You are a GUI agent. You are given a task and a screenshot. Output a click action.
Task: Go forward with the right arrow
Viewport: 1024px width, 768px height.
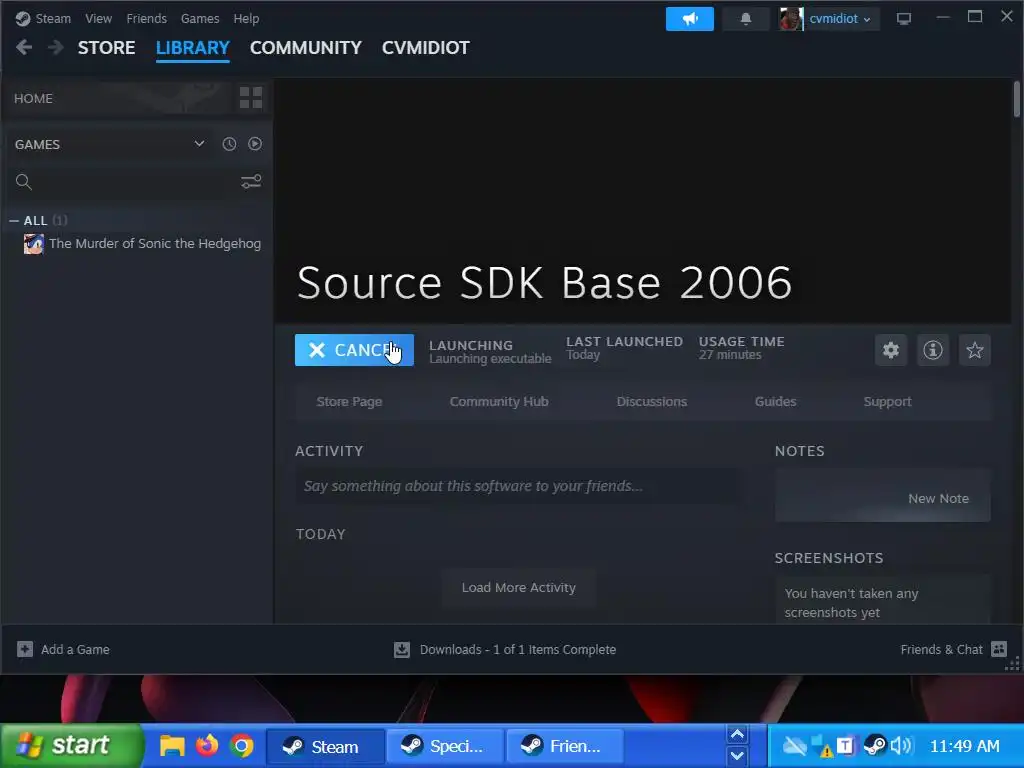tap(56, 47)
